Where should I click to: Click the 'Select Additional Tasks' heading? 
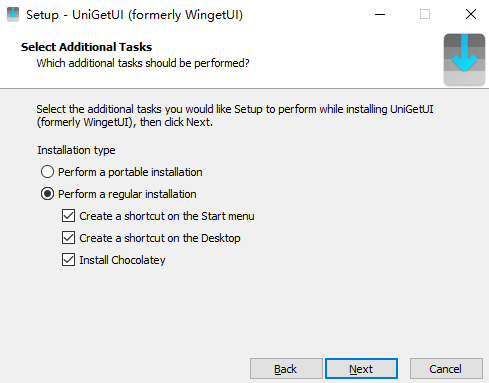[x=87, y=47]
